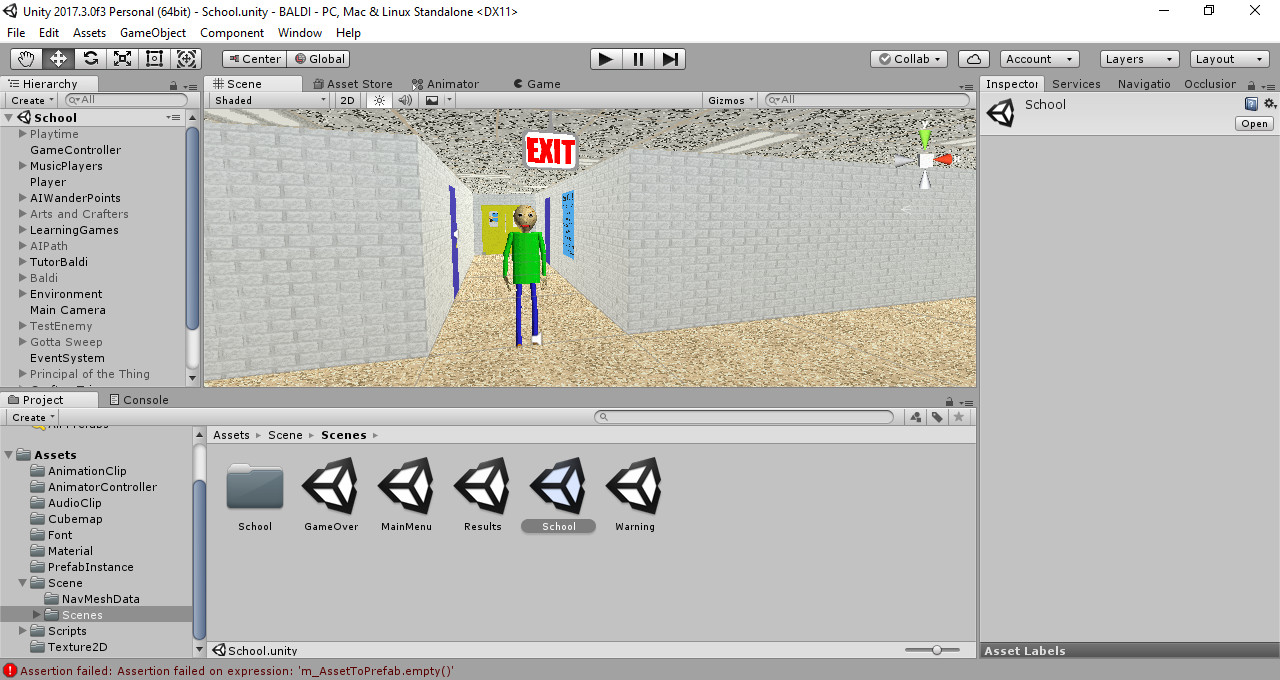The height and width of the screenshot is (680, 1280).
Task: Click the Open button in the Inspector
Action: coord(1253,123)
